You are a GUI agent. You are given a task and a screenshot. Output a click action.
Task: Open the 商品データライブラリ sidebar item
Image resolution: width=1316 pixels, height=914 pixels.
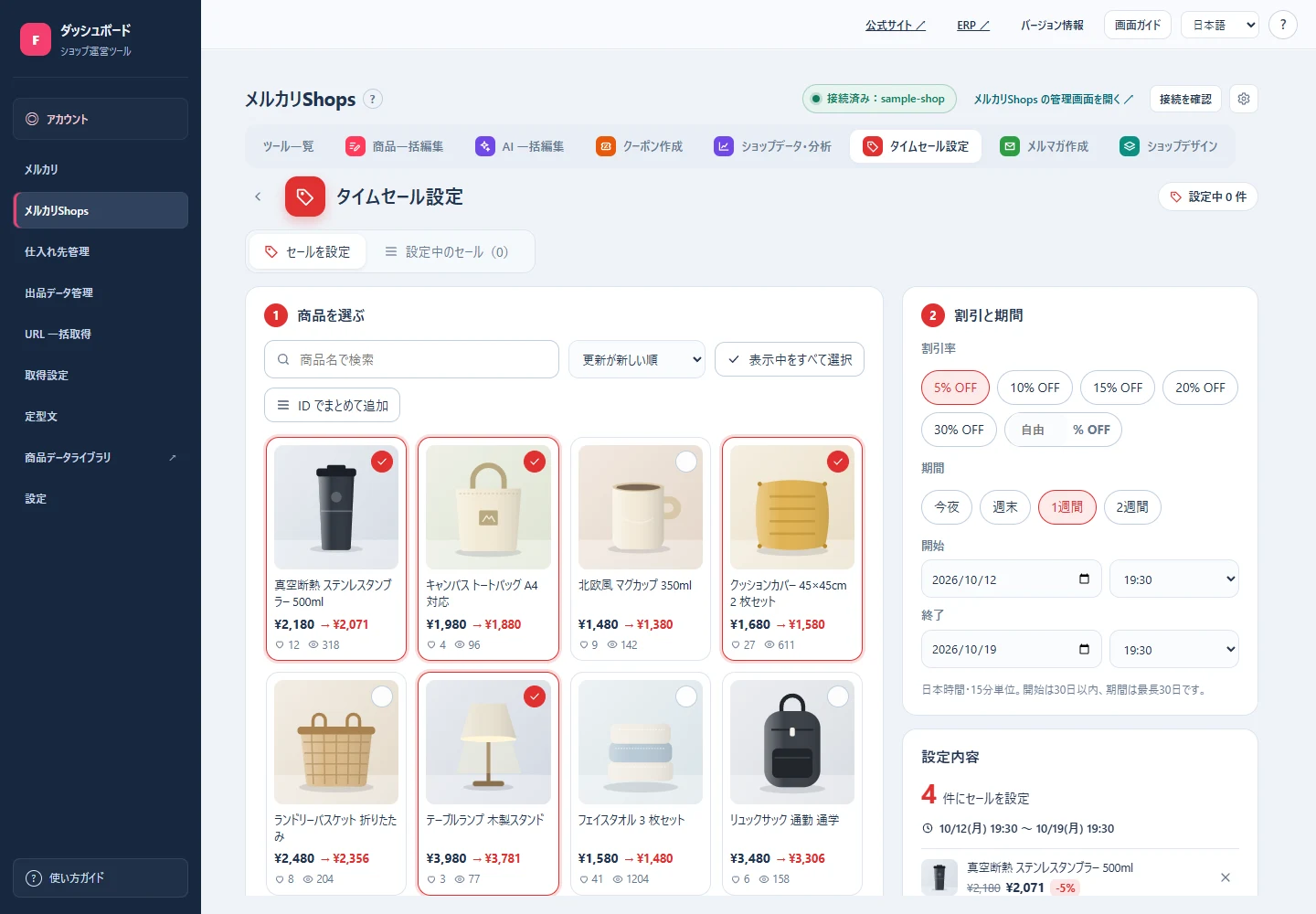click(x=101, y=457)
